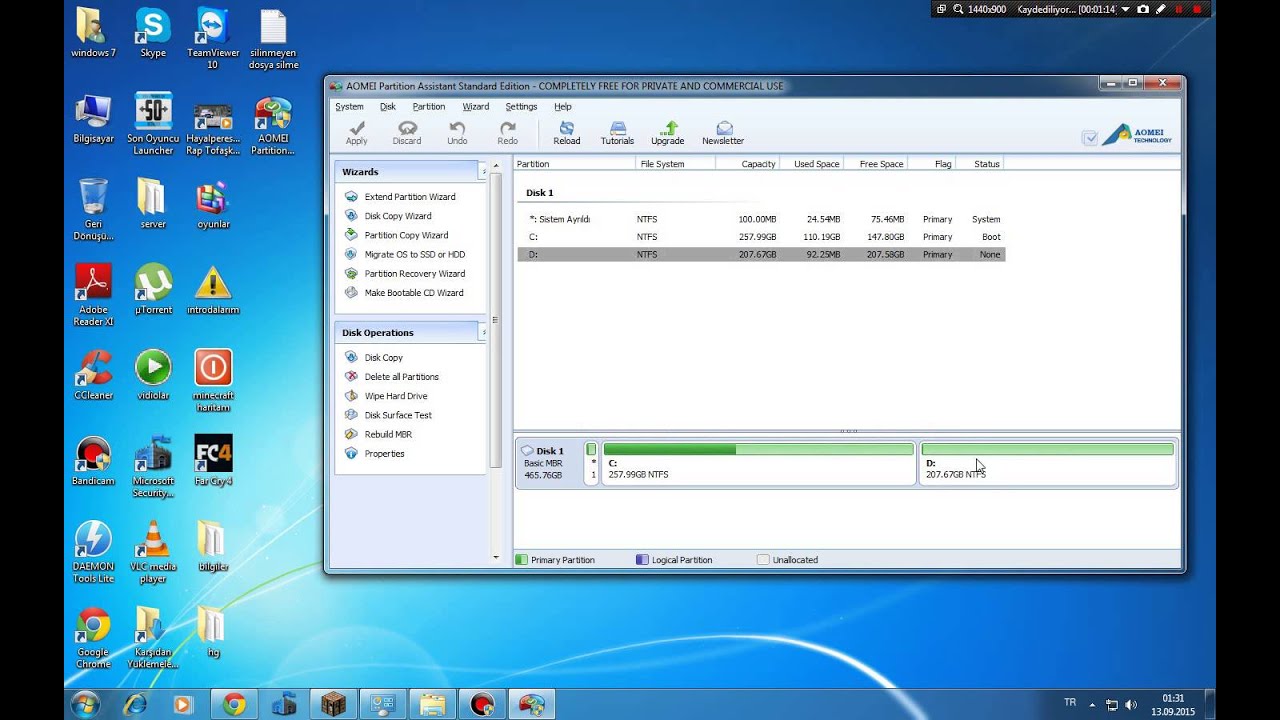The width and height of the screenshot is (1280, 720).
Task: Open Geri Dönüşüm recycle bin icon
Action: (93, 210)
